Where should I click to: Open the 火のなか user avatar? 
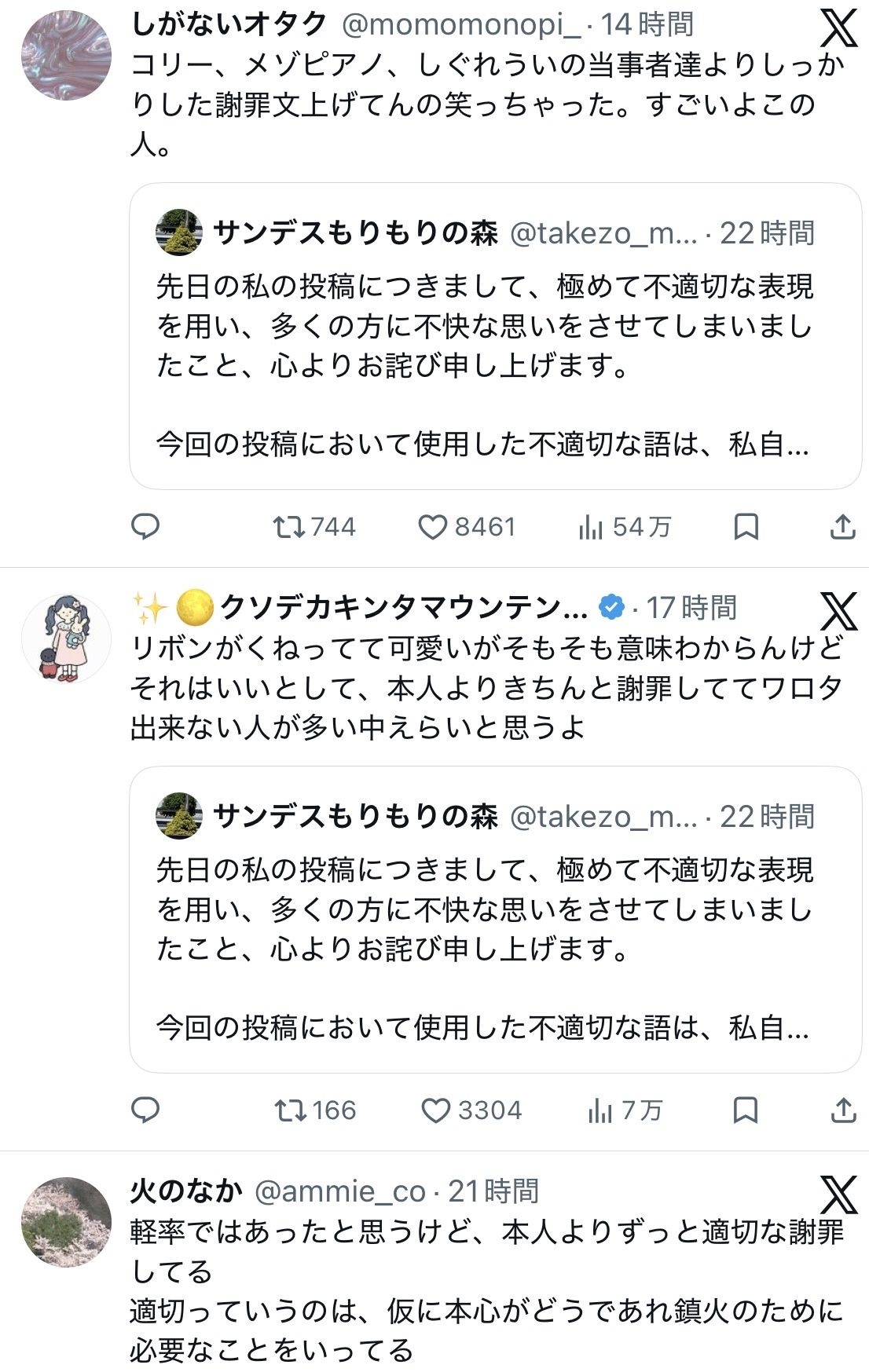tap(66, 1222)
